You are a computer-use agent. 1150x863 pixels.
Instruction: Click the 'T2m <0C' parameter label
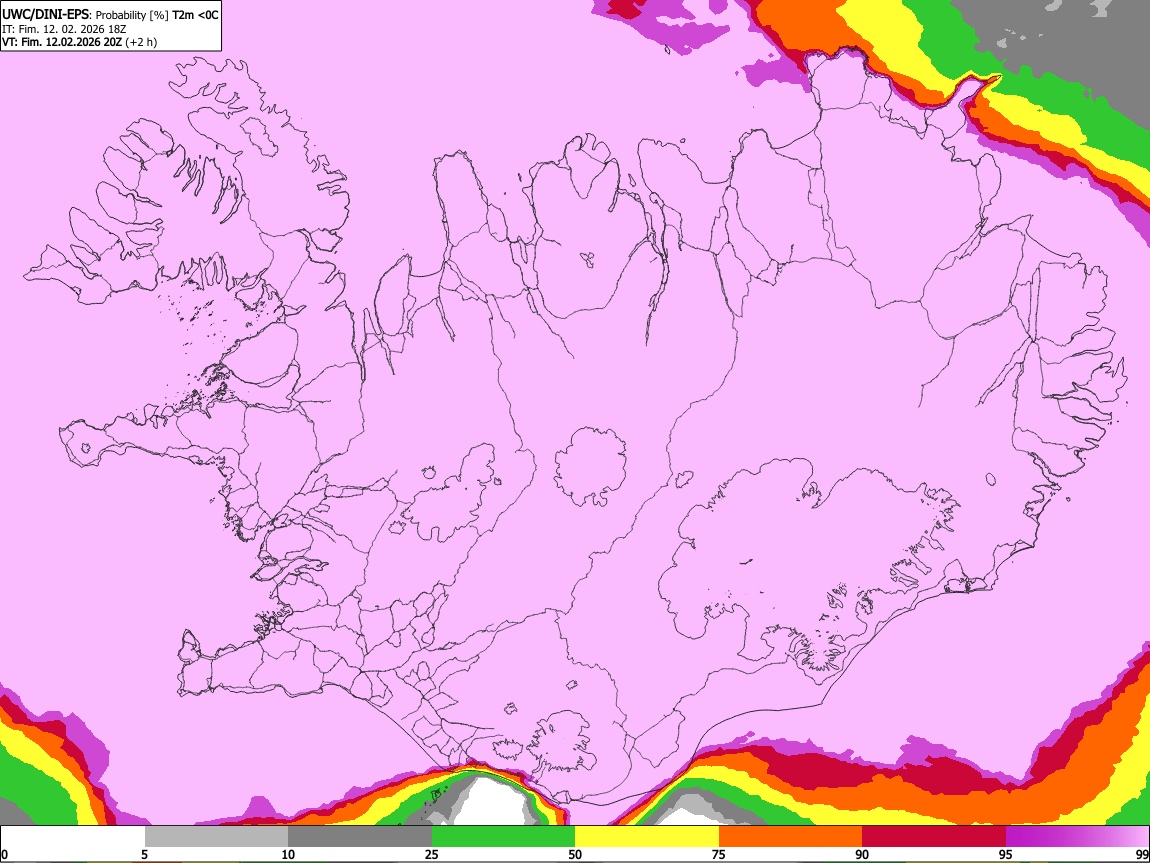(195, 15)
